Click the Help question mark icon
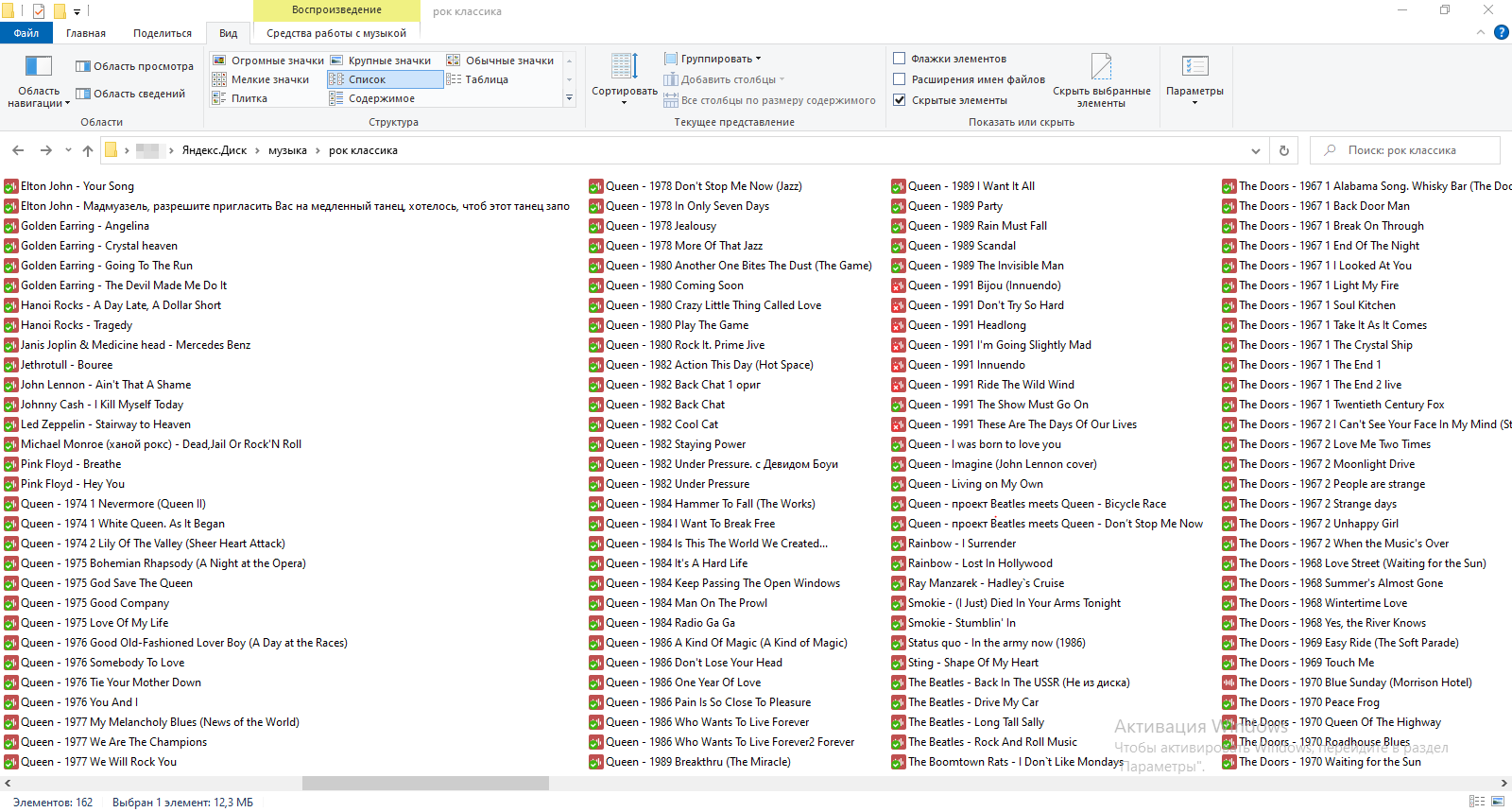The image size is (1512, 812). [x=1502, y=33]
